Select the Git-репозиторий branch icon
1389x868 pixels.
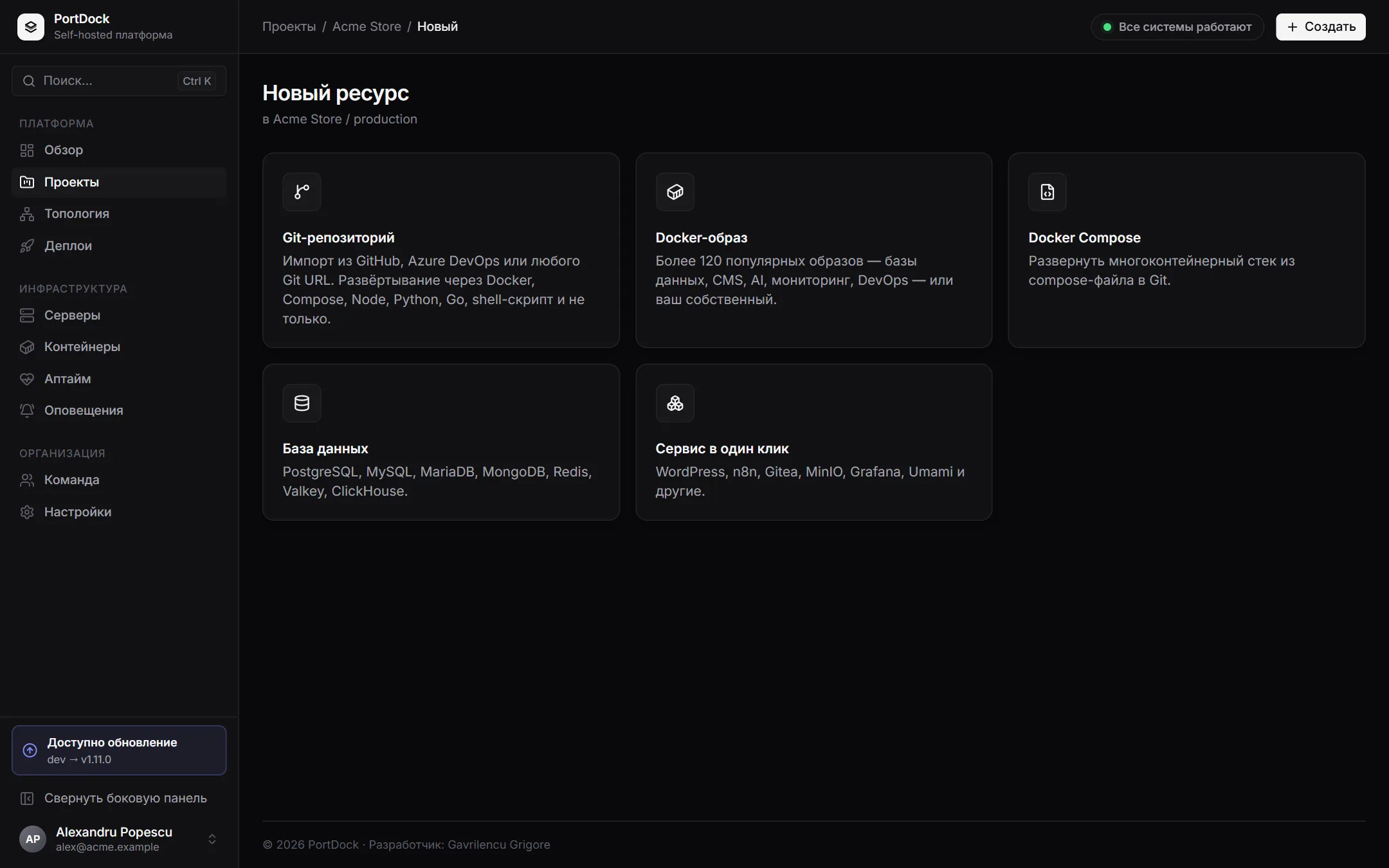(x=302, y=192)
